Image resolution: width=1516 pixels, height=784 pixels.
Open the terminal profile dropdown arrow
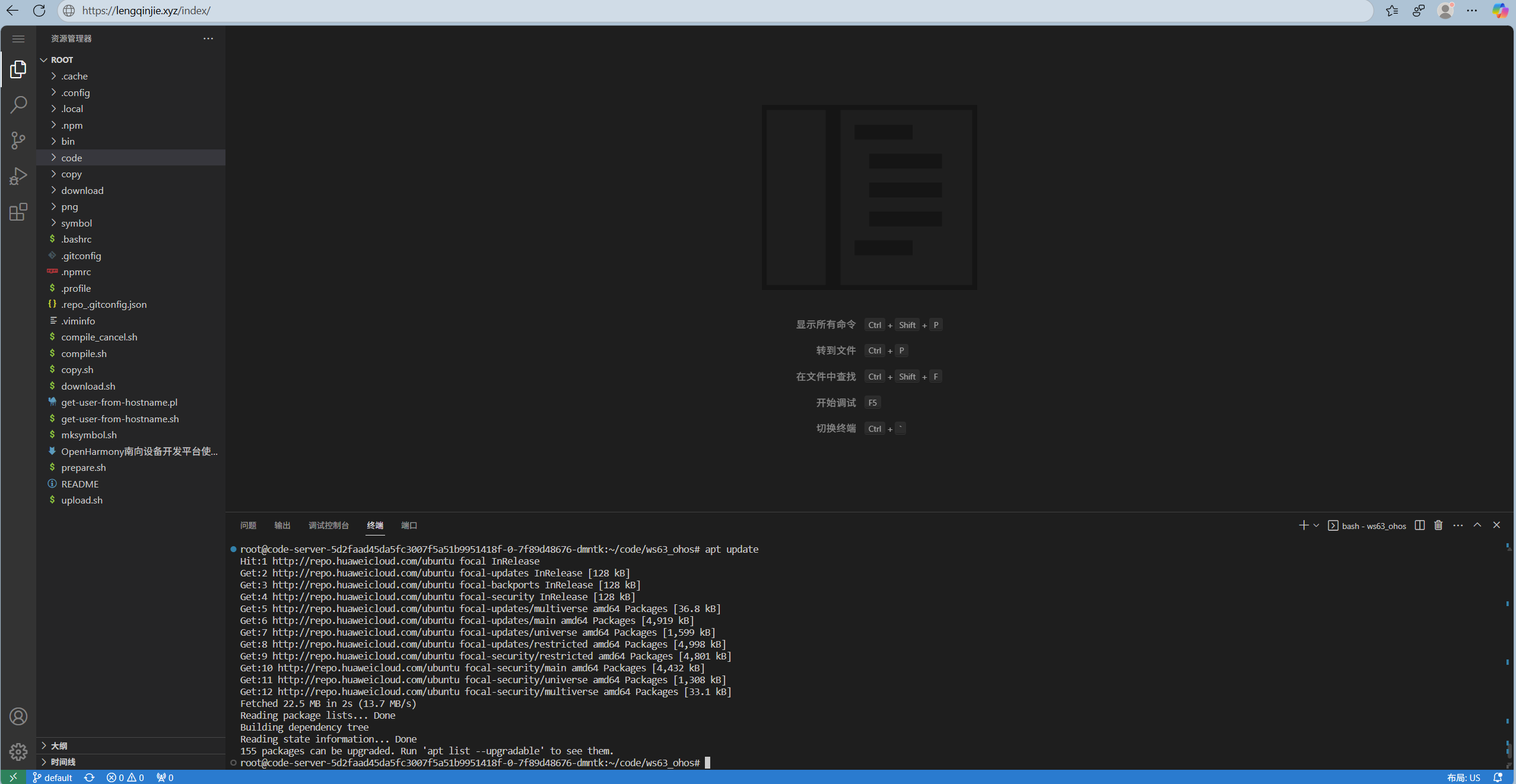1316,525
